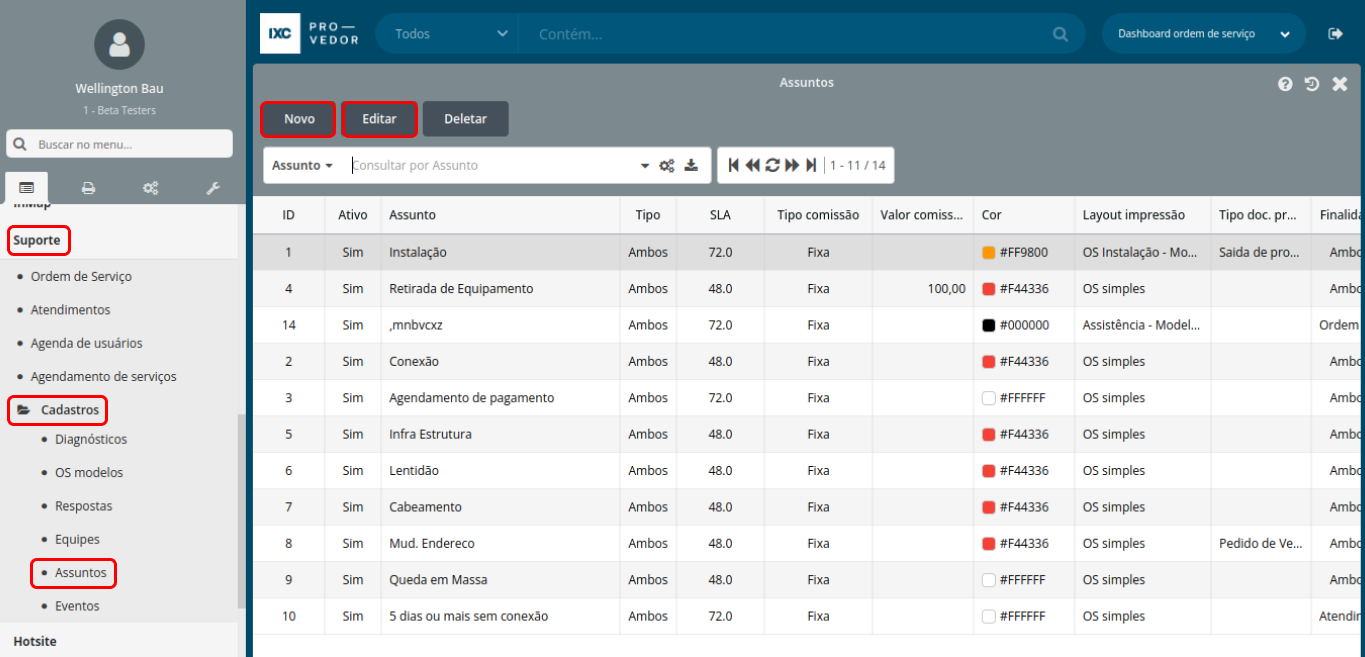Open the Assunto filter field dropdown
Viewport: 1365px width, 657px height.
(x=302, y=166)
